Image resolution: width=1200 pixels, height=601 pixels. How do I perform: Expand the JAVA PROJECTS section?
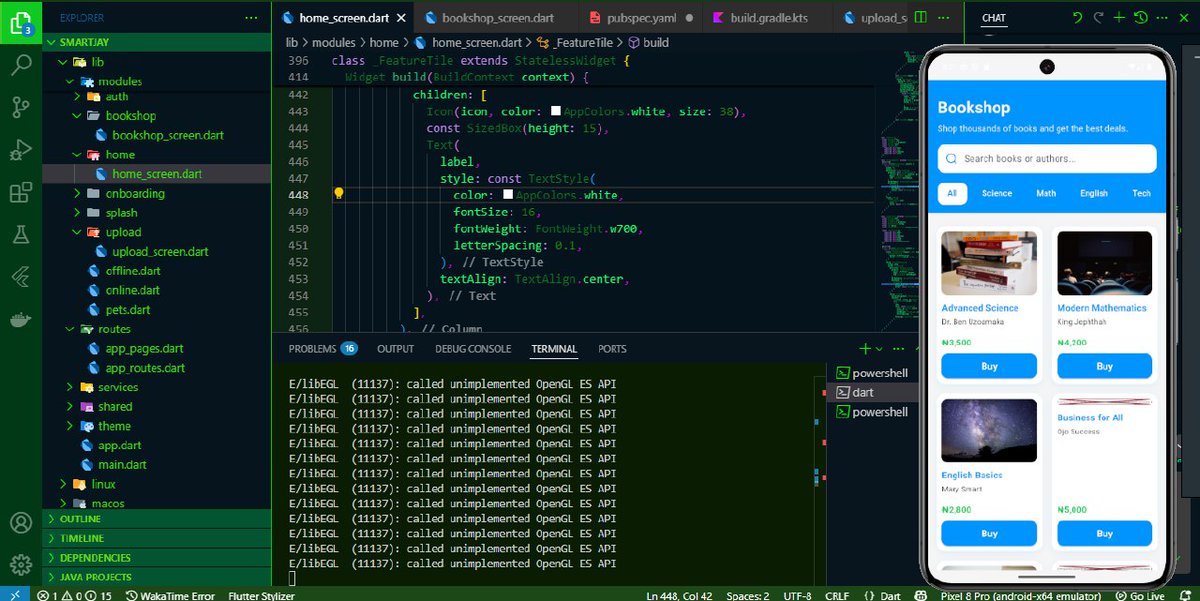tap(155, 577)
